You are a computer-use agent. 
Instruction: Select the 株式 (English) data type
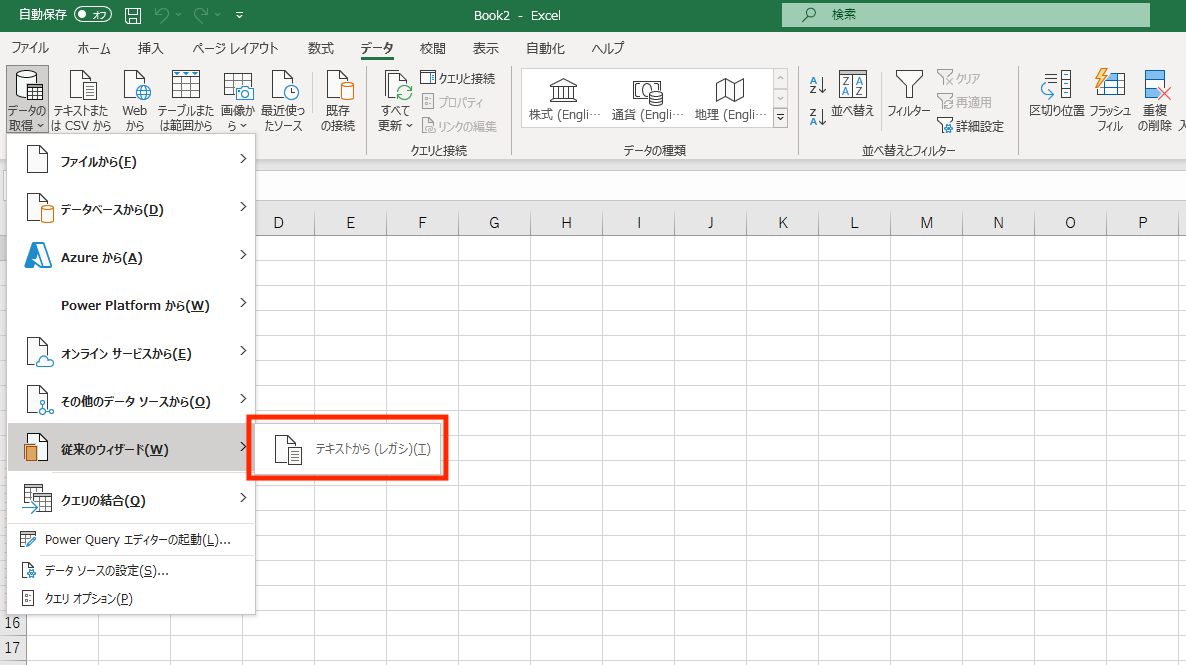[564, 99]
